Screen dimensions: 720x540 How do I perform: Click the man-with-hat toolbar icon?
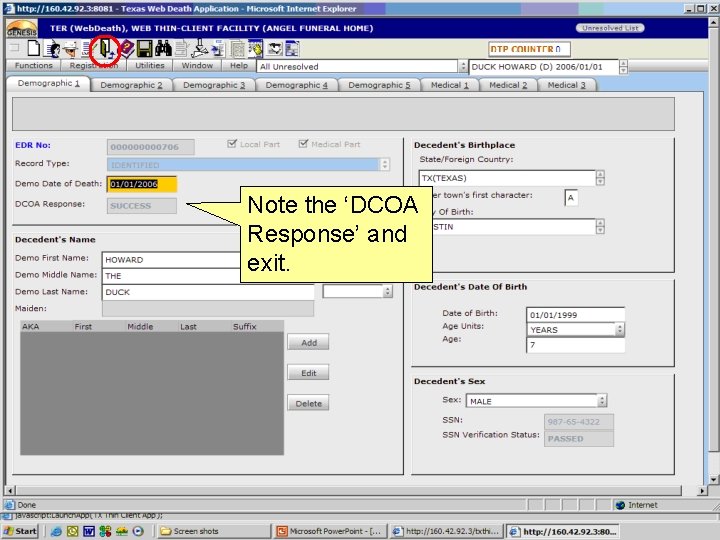[x=71, y=49]
